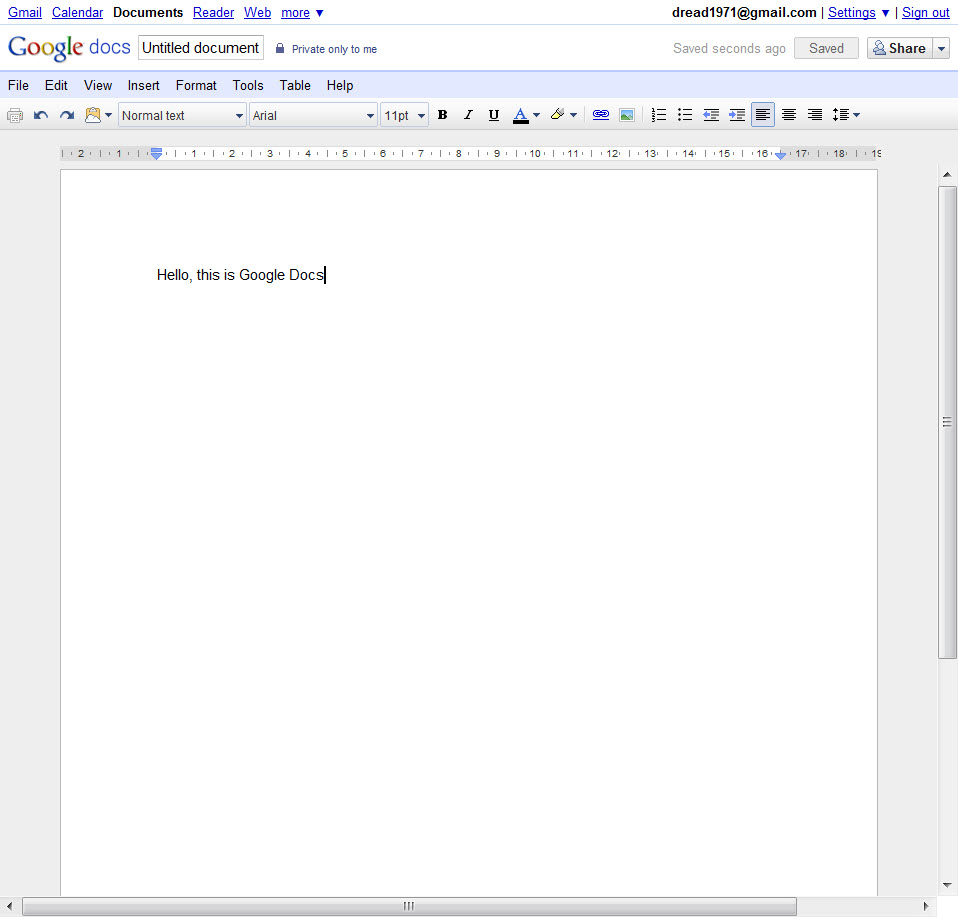
Task: Start a numbered list
Action: pyautogui.click(x=659, y=115)
